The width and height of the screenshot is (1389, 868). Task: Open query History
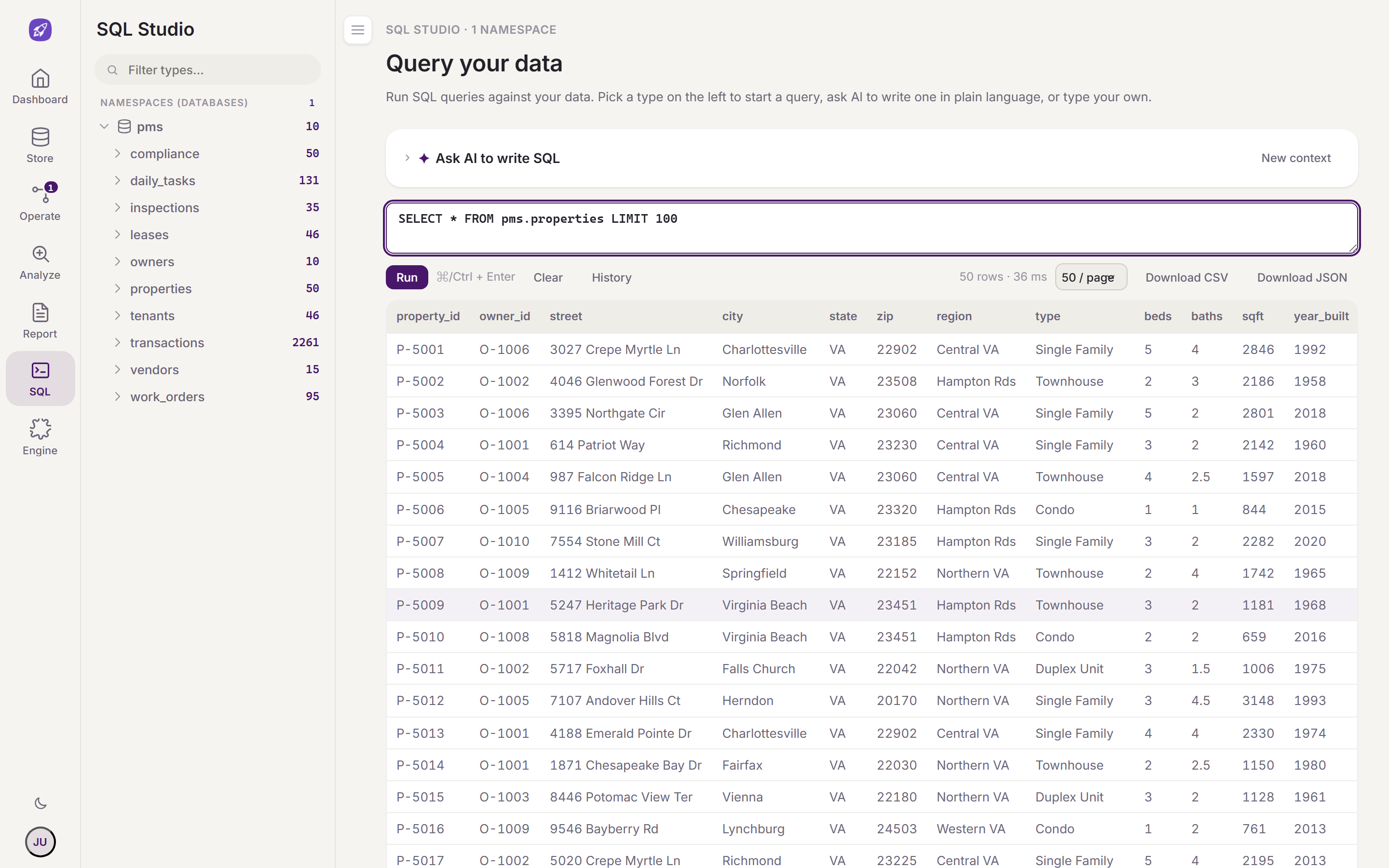point(611,277)
